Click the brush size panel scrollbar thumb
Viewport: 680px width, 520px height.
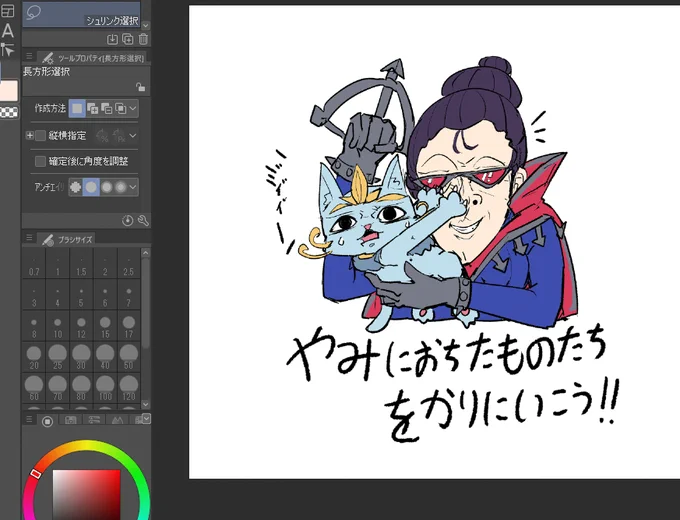[x=146, y=304]
